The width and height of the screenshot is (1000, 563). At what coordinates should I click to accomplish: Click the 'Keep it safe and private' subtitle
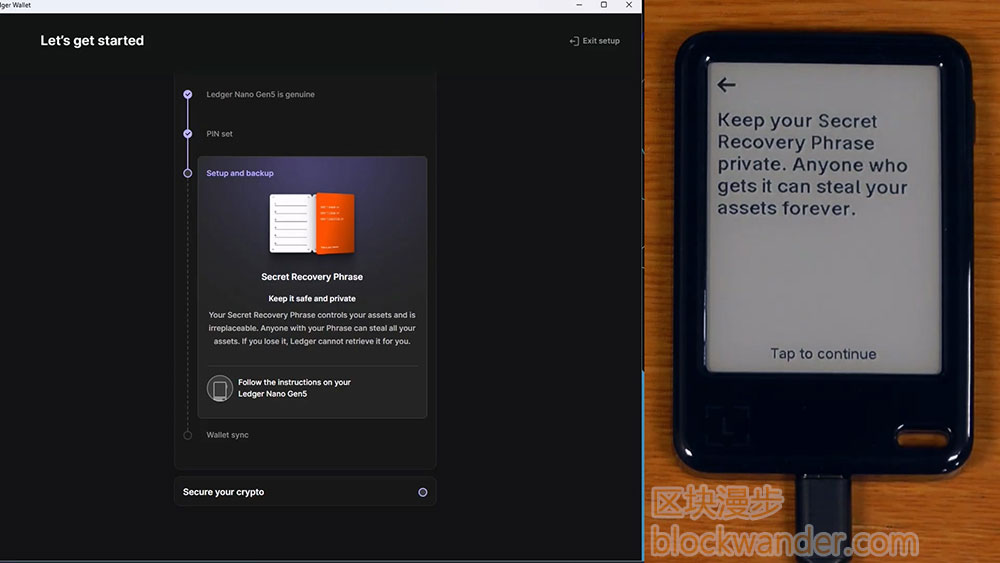click(312, 298)
